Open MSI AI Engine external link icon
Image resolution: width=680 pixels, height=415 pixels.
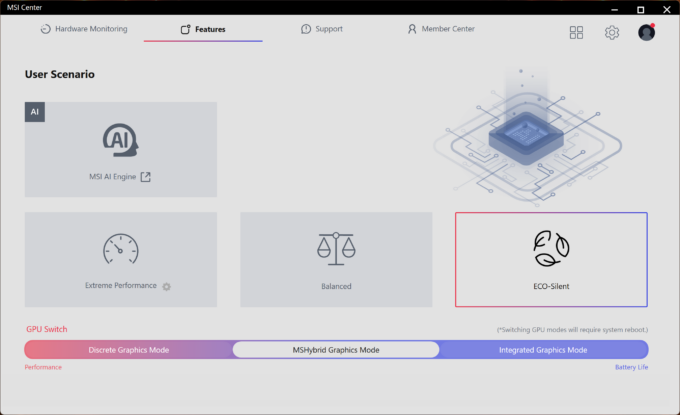click(x=146, y=177)
